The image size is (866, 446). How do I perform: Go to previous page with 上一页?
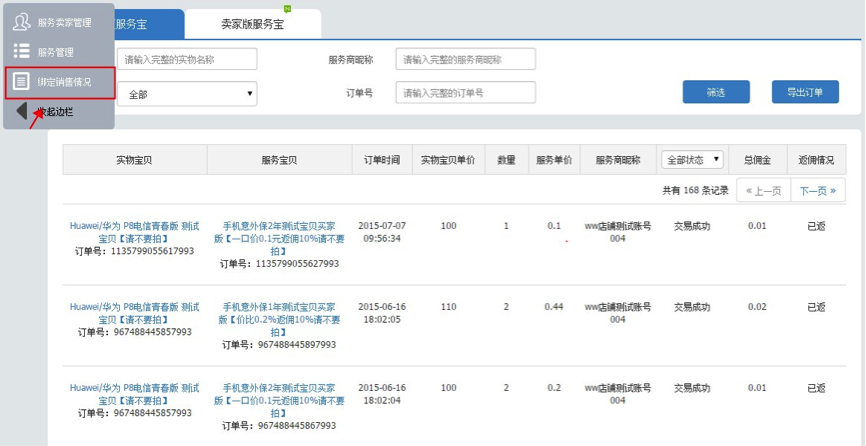762,190
